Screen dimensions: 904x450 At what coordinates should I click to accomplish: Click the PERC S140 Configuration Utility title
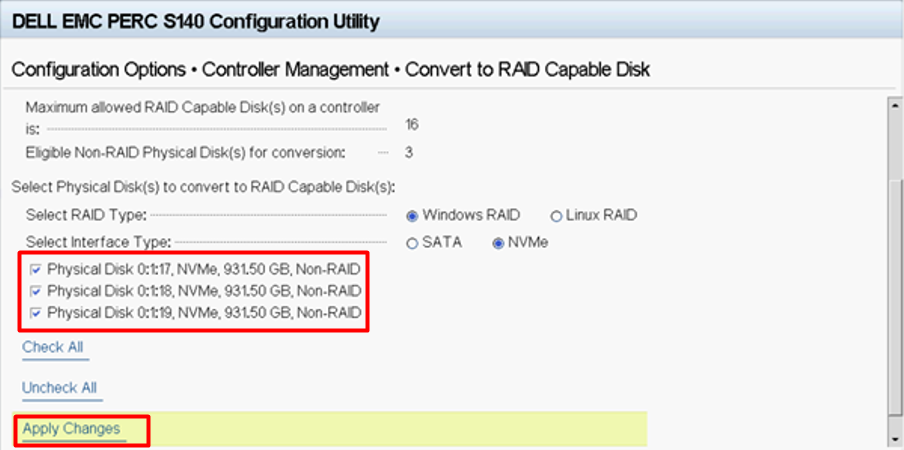coord(195,21)
